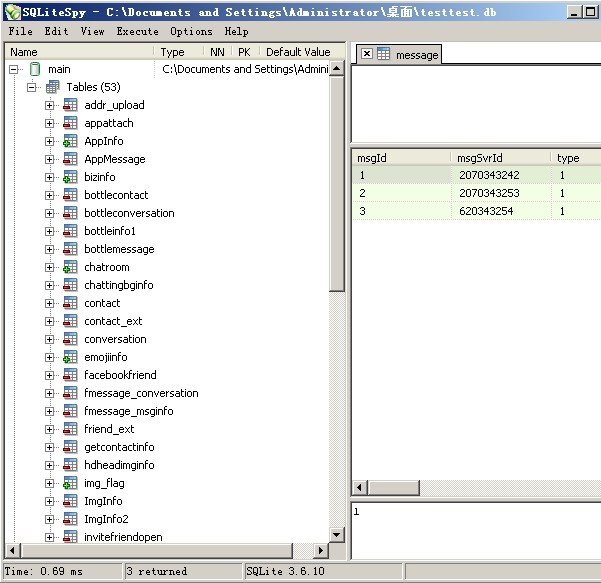Click the contact table icon
601x583 pixels.
click(x=70, y=303)
